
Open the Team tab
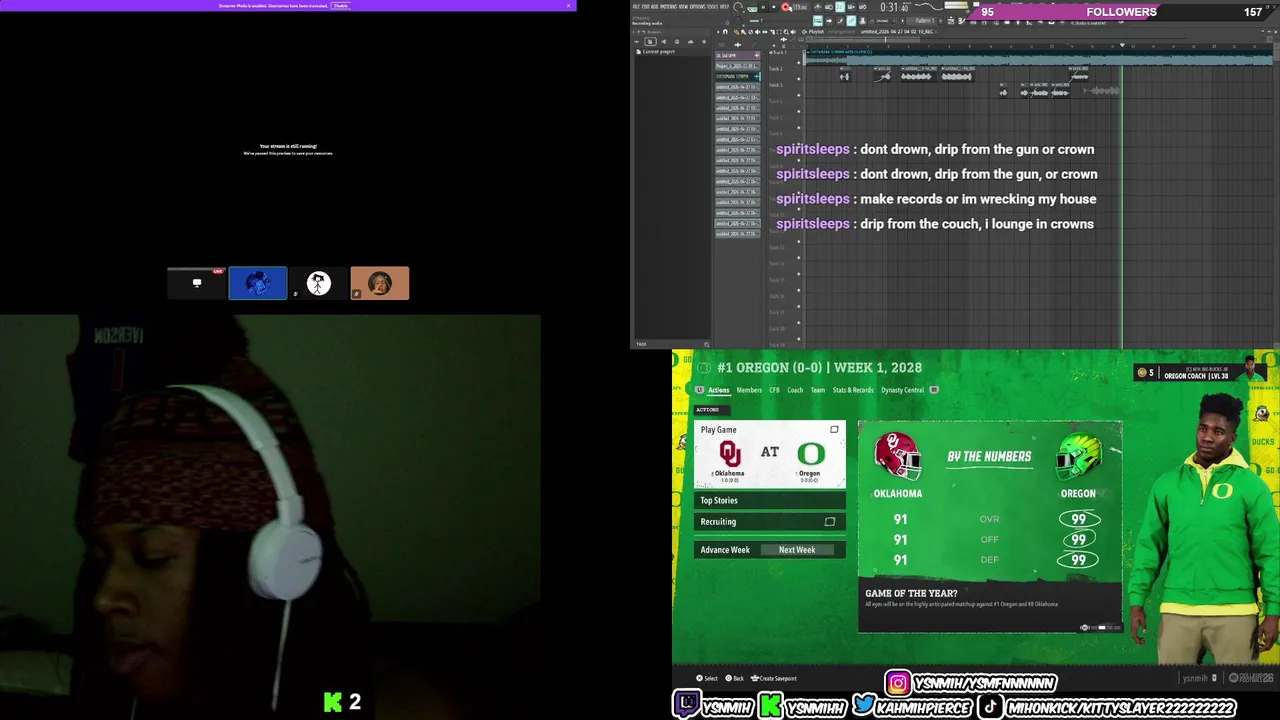tap(818, 390)
